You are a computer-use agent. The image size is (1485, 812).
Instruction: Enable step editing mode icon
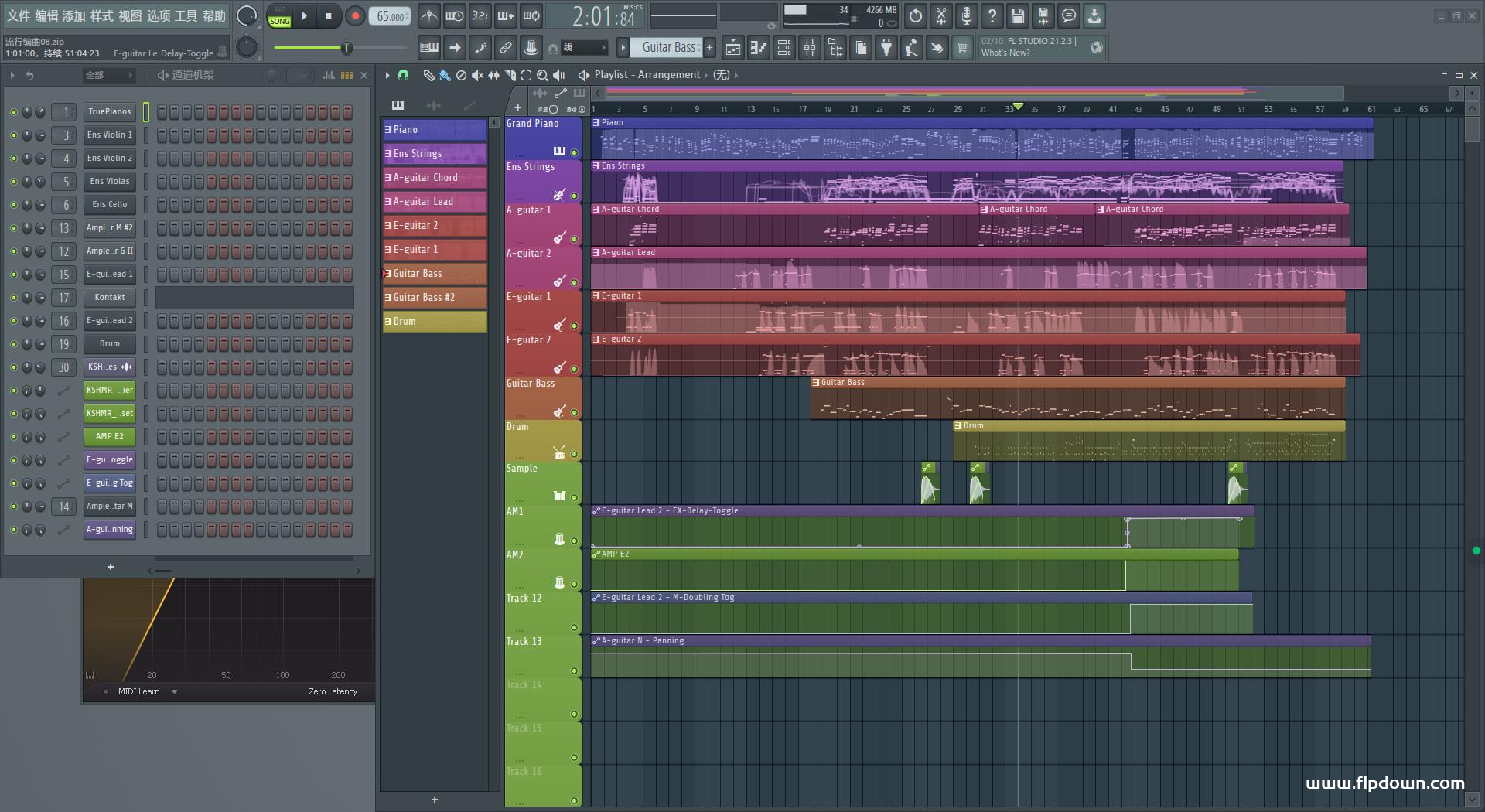tap(480, 48)
